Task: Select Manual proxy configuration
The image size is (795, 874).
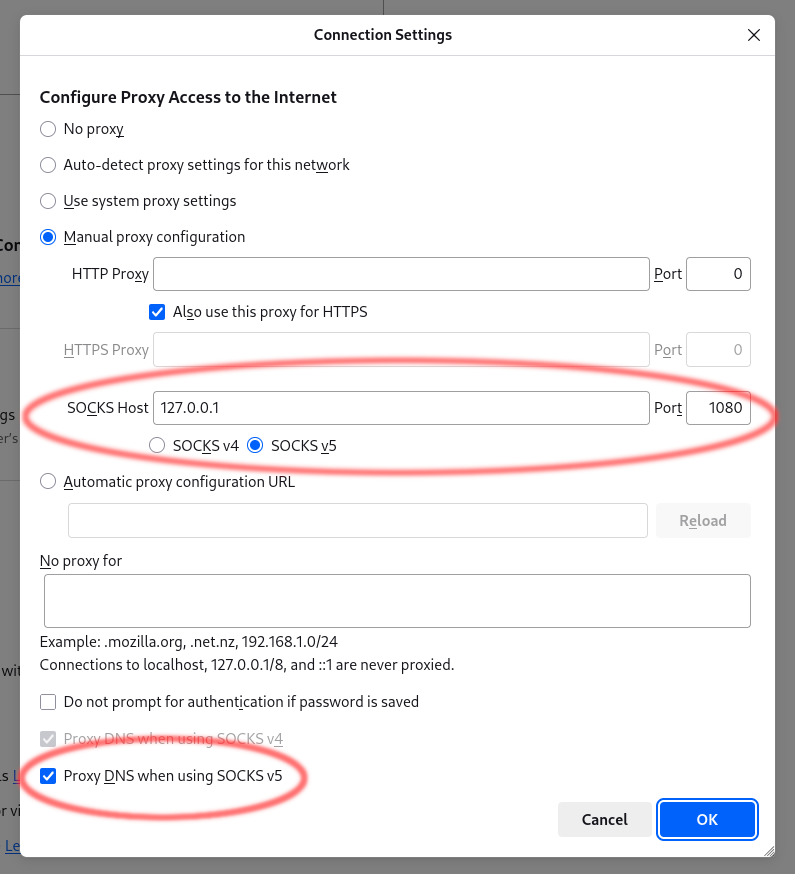Action: (x=47, y=237)
